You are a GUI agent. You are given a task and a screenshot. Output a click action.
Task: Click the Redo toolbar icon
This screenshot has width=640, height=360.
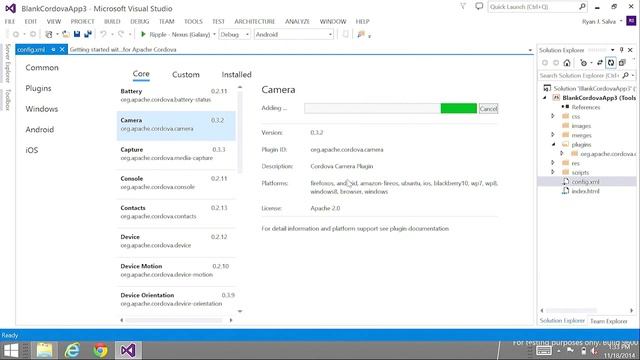[121, 34]
